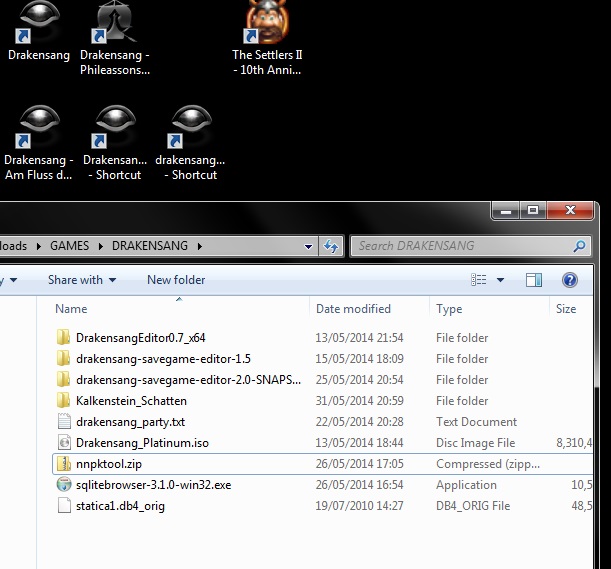Click the Compressed (zipp... type cell

tap(488, 464)
